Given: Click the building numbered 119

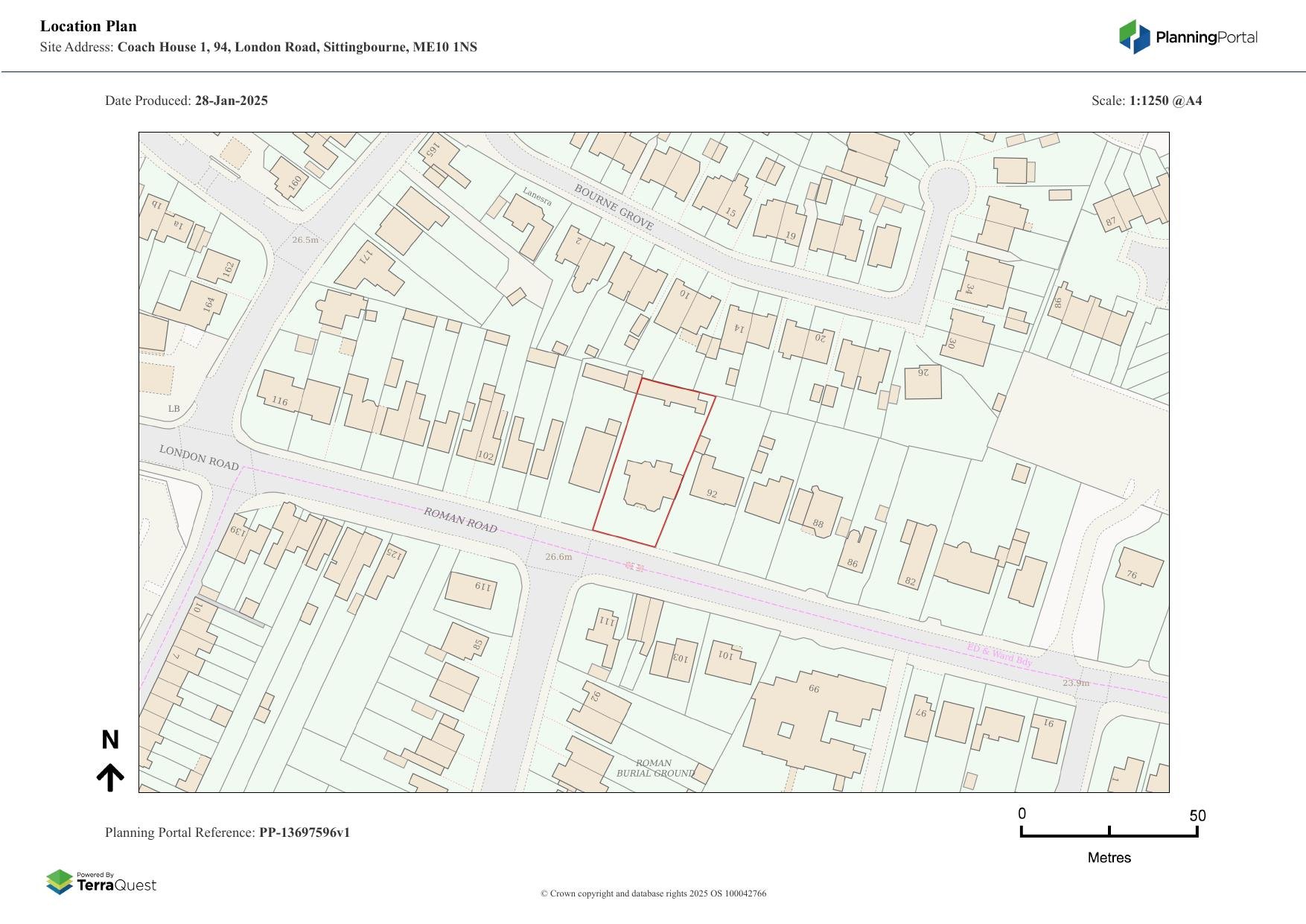Looking at the screenshot, I should [471, 590].
